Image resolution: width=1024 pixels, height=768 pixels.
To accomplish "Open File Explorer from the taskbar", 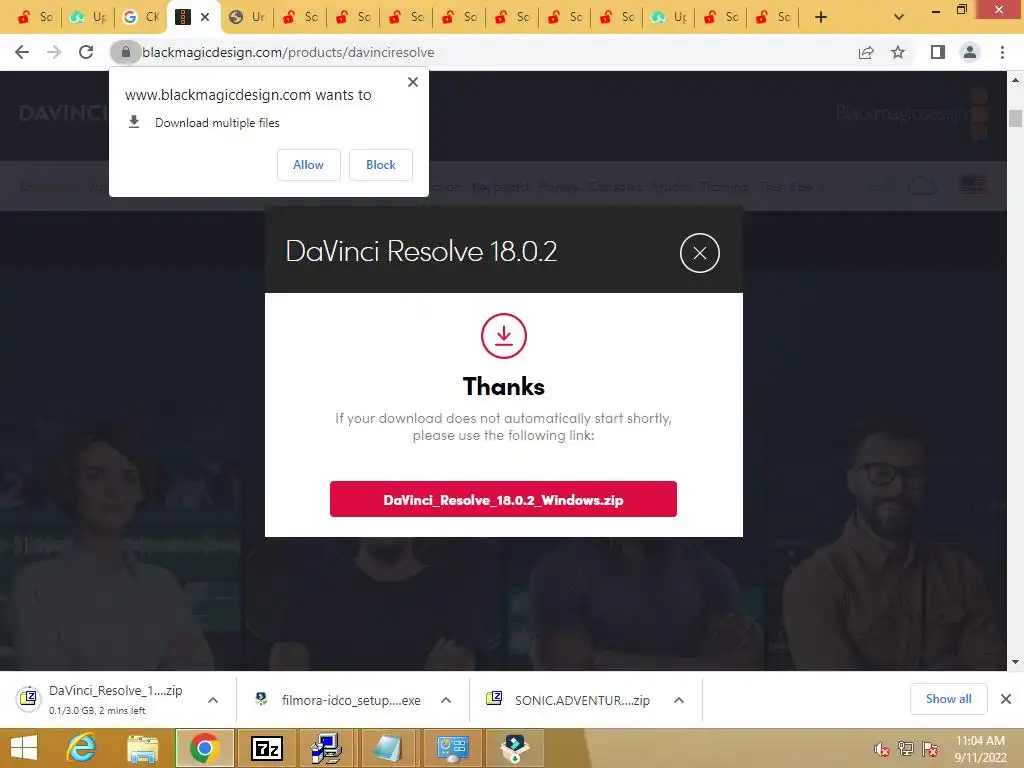I will (142, 748).
